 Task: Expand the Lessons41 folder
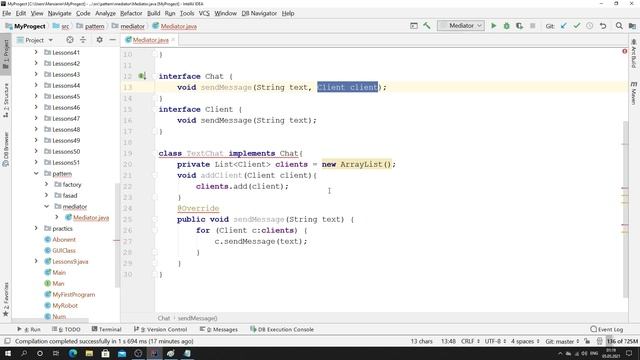pyautogui.click(x=36, y=52)
